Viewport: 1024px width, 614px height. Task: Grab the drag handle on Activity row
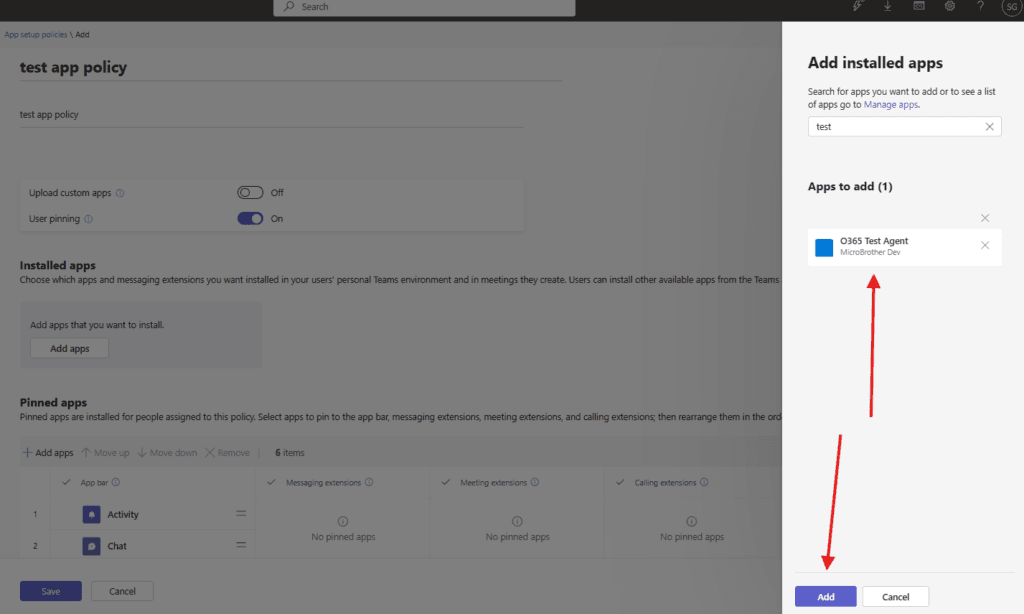pos(240,514)
